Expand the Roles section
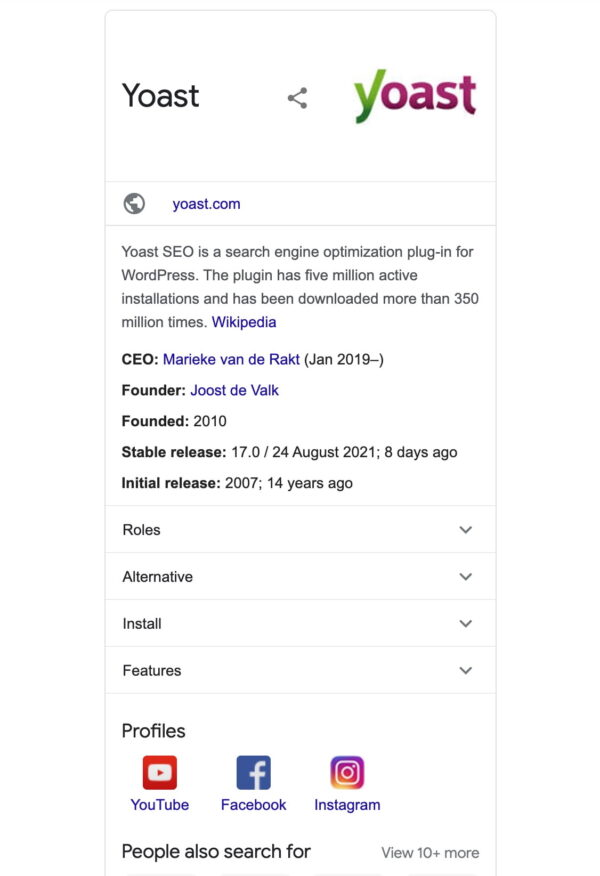Screen dimensions: 600x876 point(299,529)
